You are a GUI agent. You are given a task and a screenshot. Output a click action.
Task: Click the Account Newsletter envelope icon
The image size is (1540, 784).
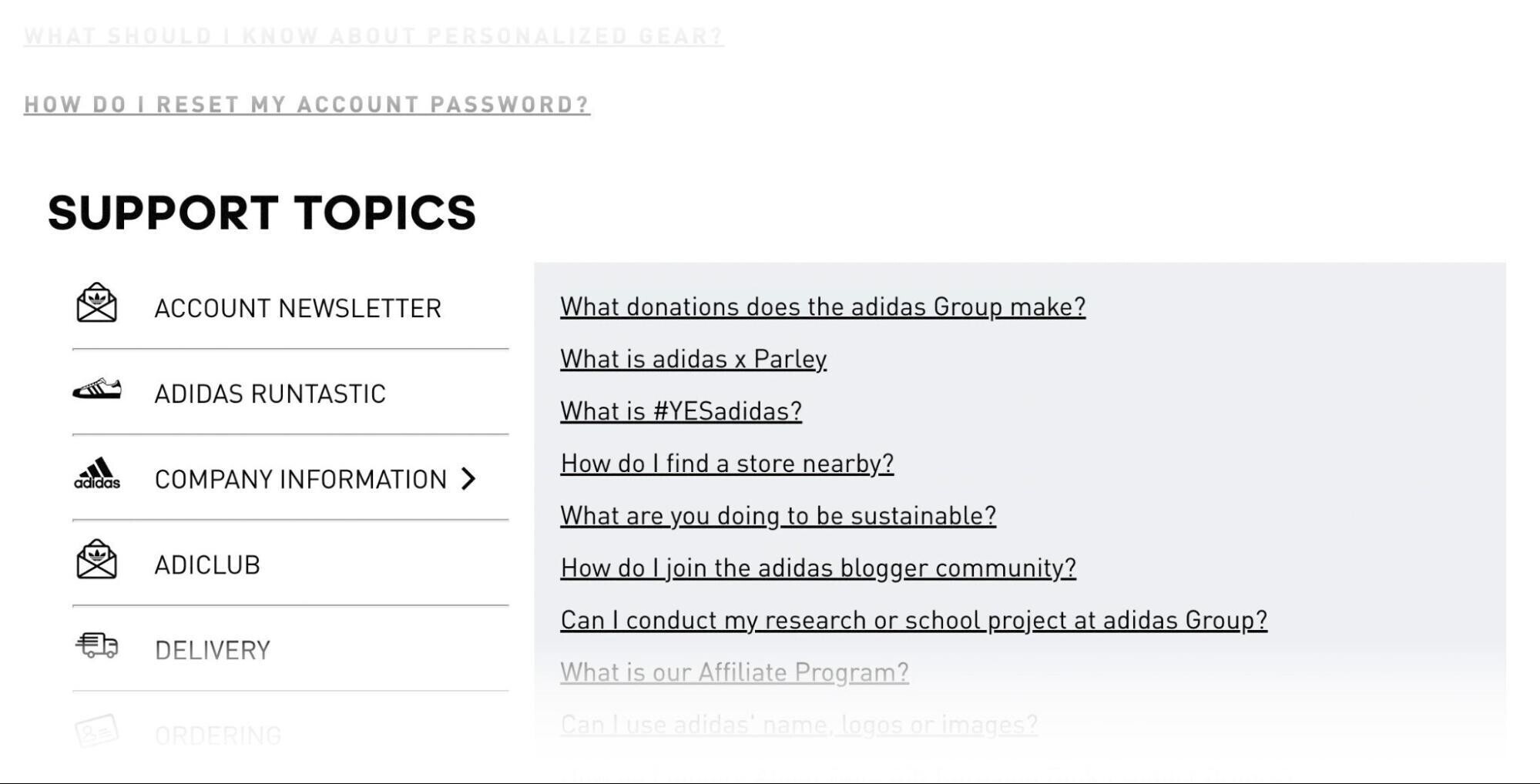pos(96,303)
